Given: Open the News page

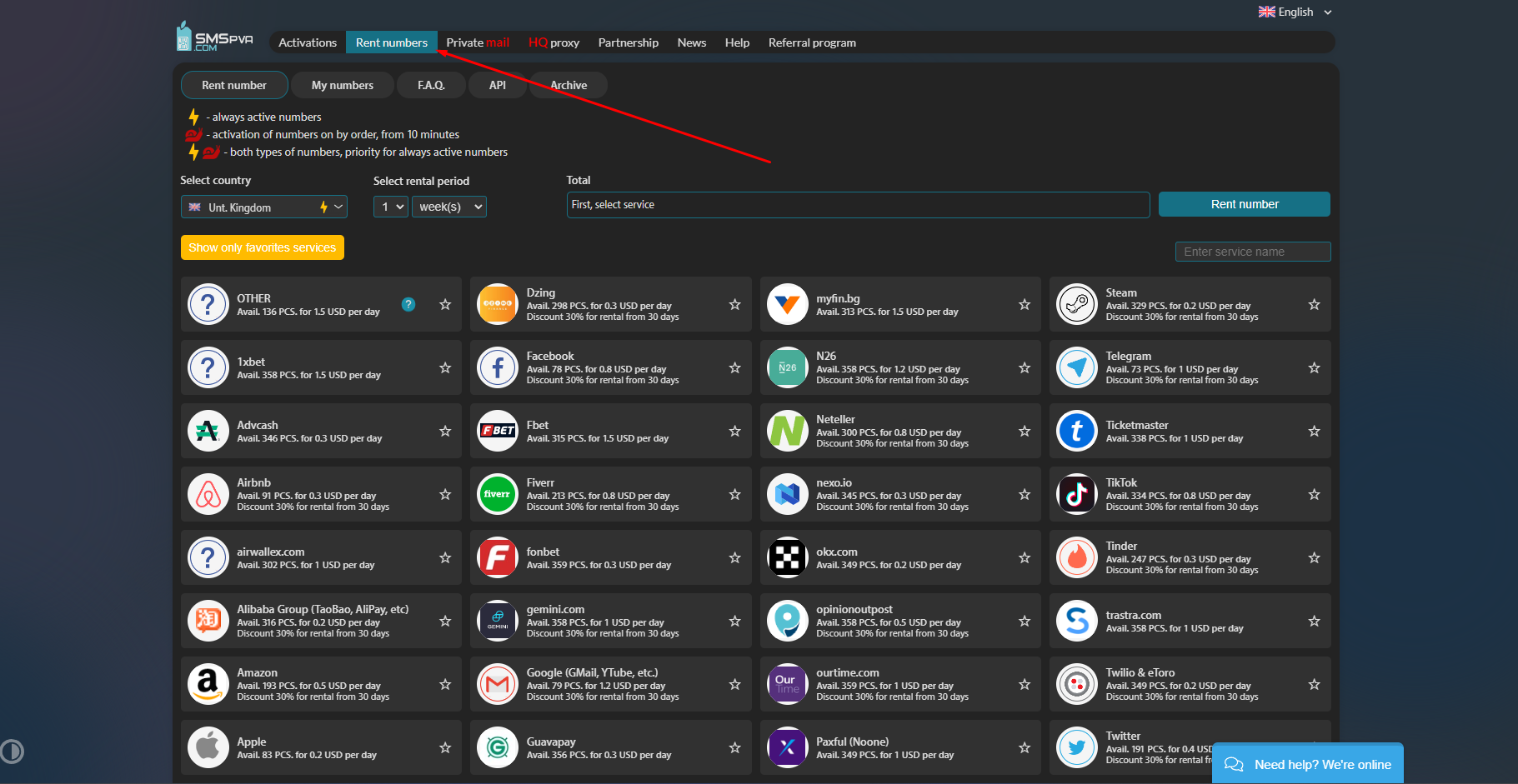Looking at the screenshot, I should click(x=692, y=42).
